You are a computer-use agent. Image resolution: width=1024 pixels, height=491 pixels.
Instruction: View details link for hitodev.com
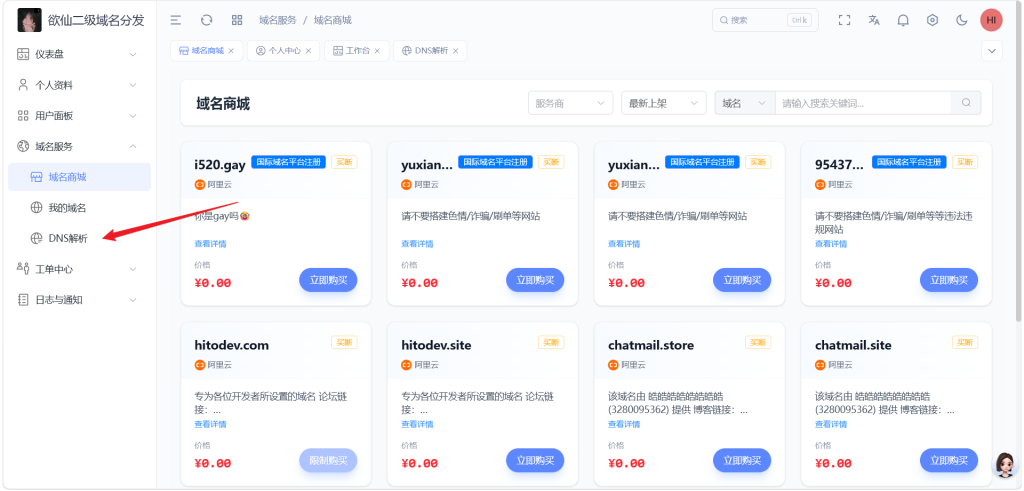(x=210, y=424)
